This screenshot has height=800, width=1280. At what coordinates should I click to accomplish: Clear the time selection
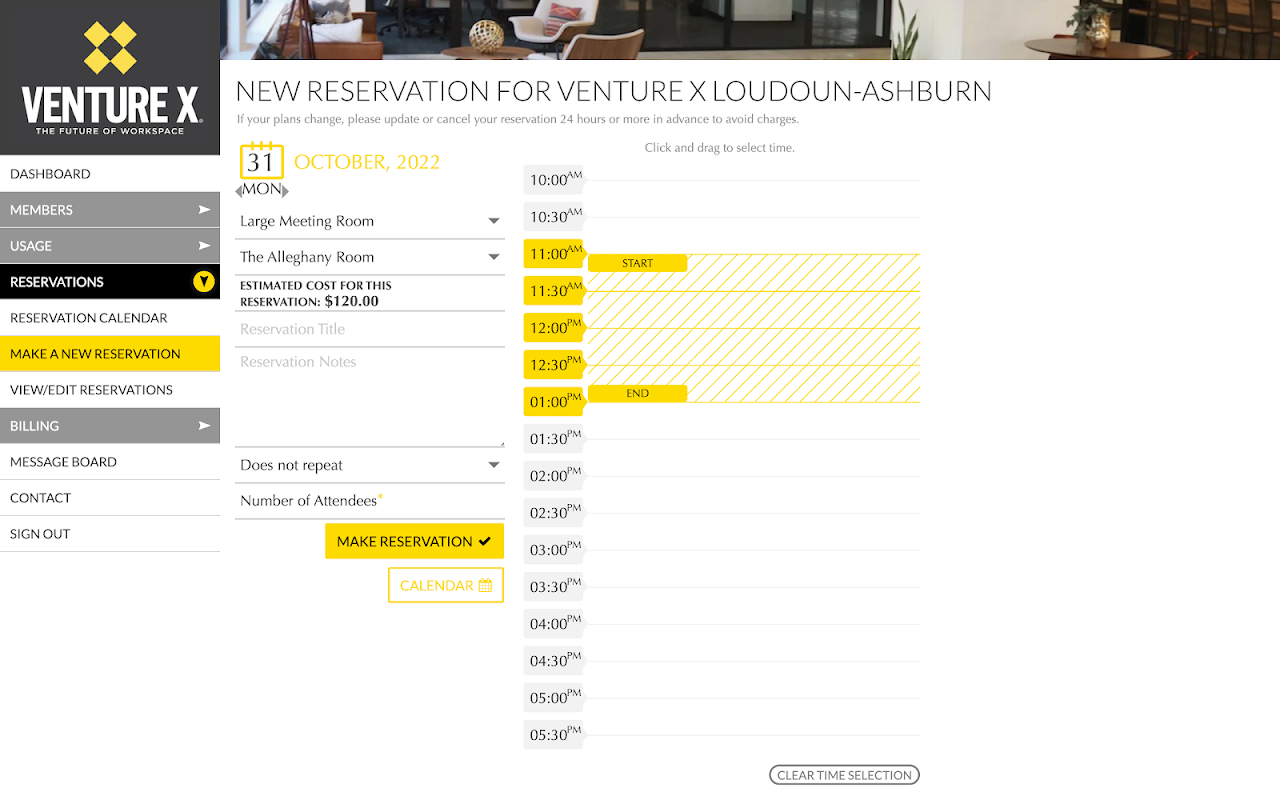pyautogui.click(x=844, y=775)
